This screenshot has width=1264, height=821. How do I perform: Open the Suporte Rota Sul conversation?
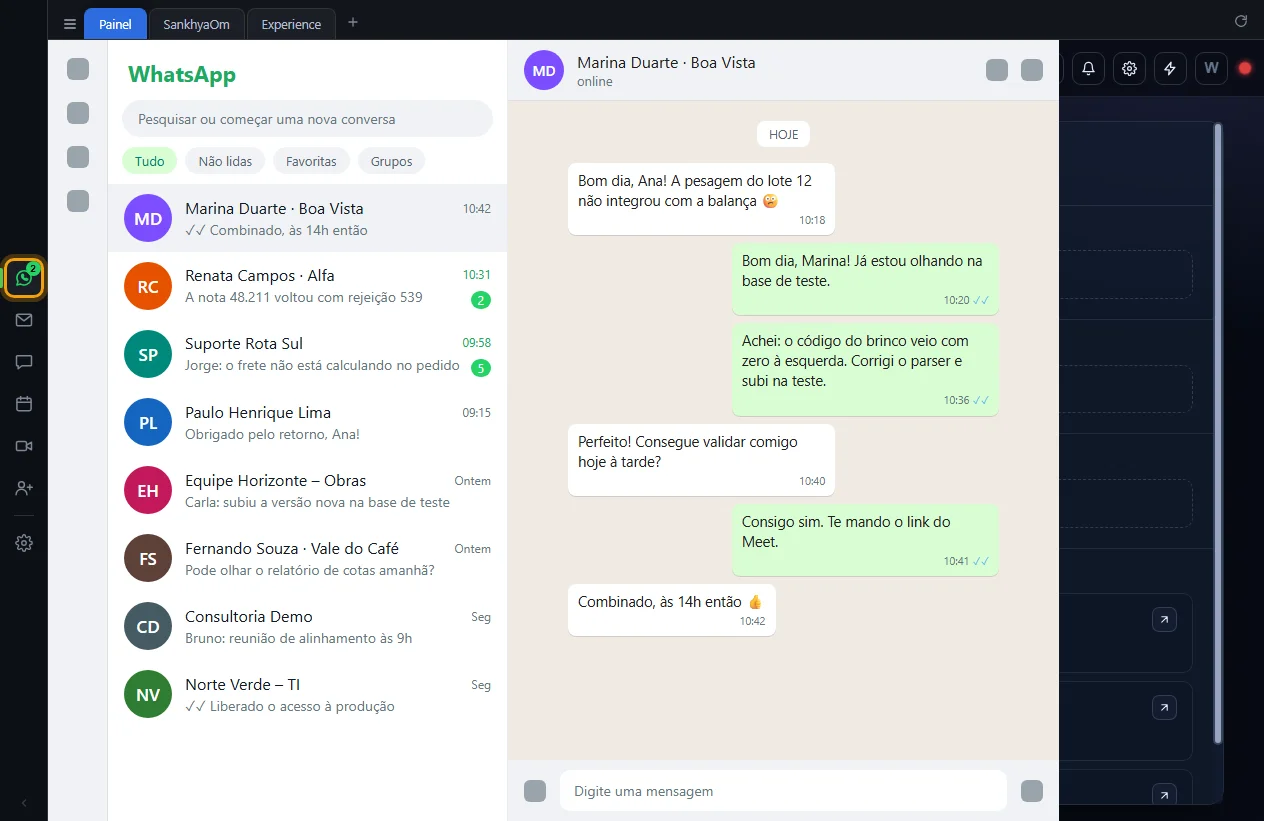pyautogui.click(x=307, y=354)
